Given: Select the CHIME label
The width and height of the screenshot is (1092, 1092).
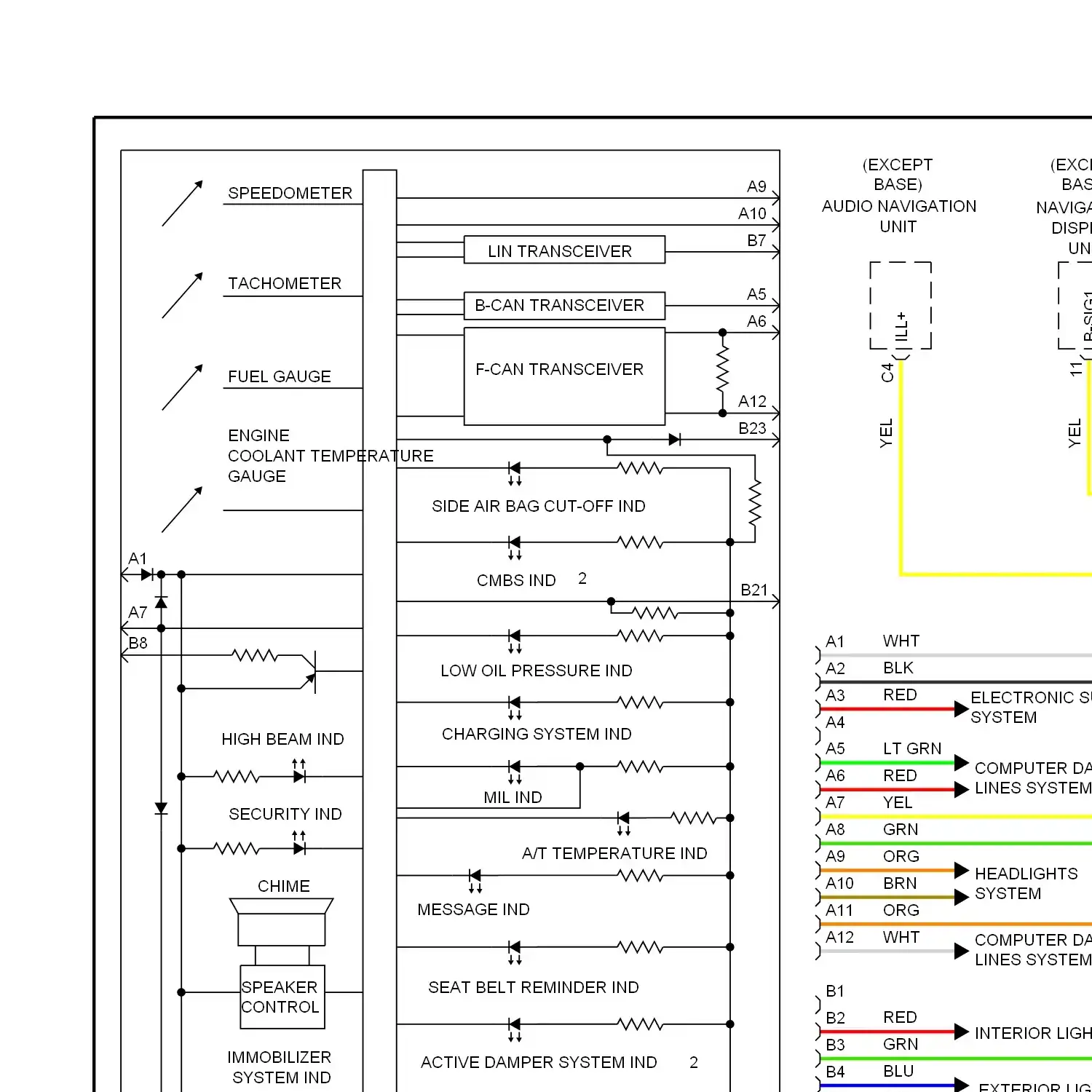Looking at the screenshot, I should [x=284, y=886].
